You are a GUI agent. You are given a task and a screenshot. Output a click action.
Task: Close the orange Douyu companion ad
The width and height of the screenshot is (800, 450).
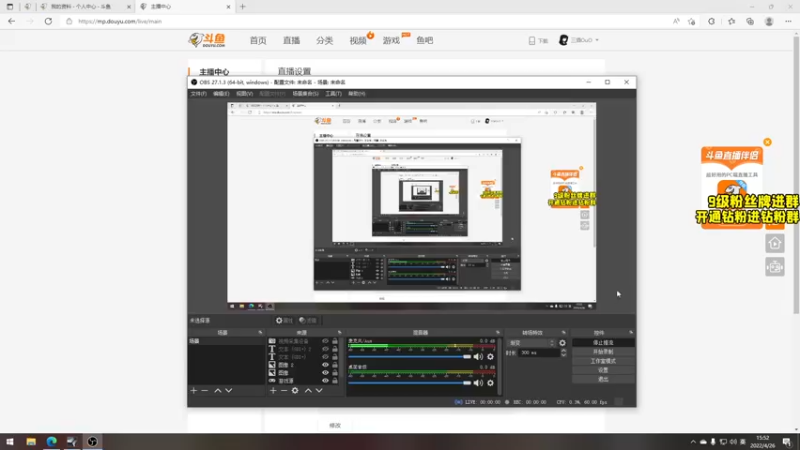point(767,142)
